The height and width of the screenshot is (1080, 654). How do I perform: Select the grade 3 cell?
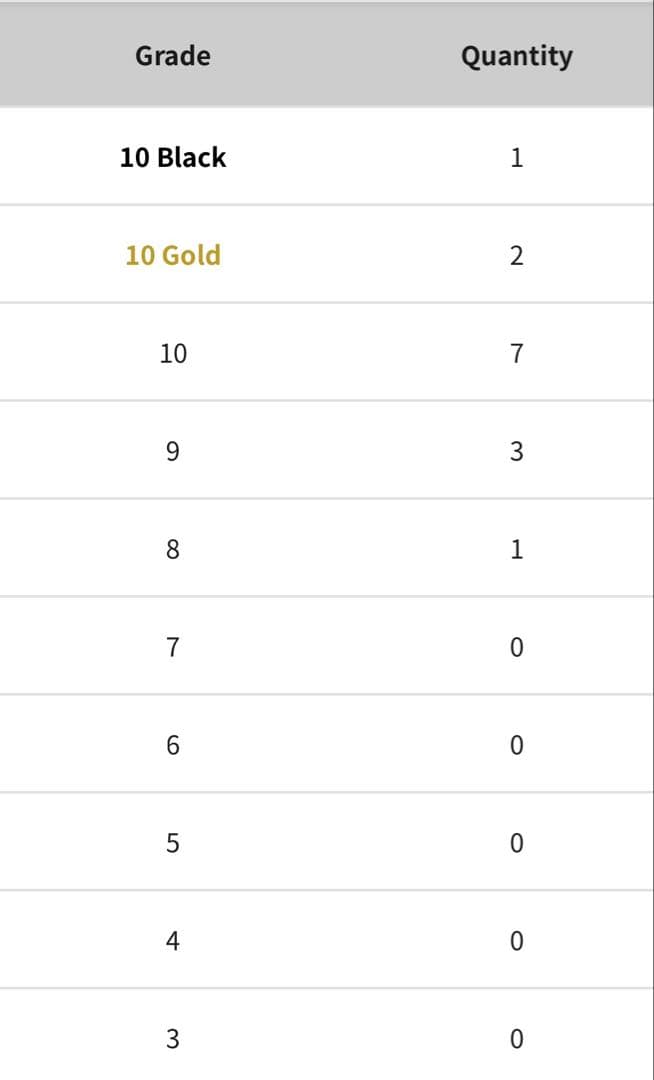[x=173, y=1039]
